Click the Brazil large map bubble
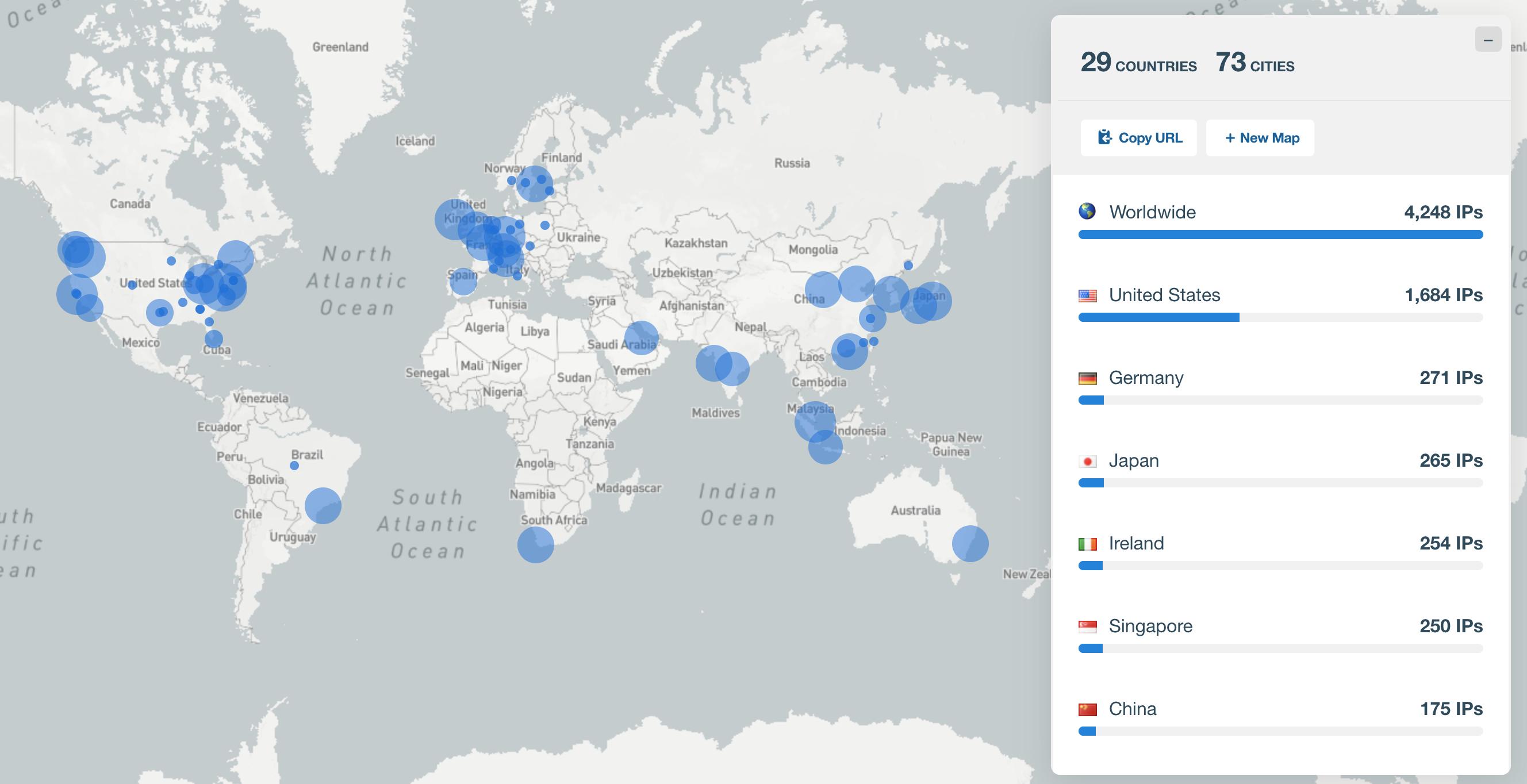The width and height of the screenshot is (1527, 784). click(x=323, y=505)
